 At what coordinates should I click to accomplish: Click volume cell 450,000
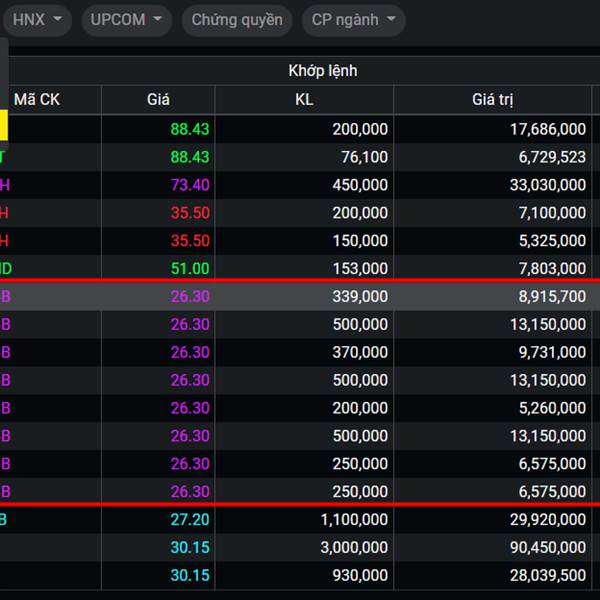coord(360,185)
